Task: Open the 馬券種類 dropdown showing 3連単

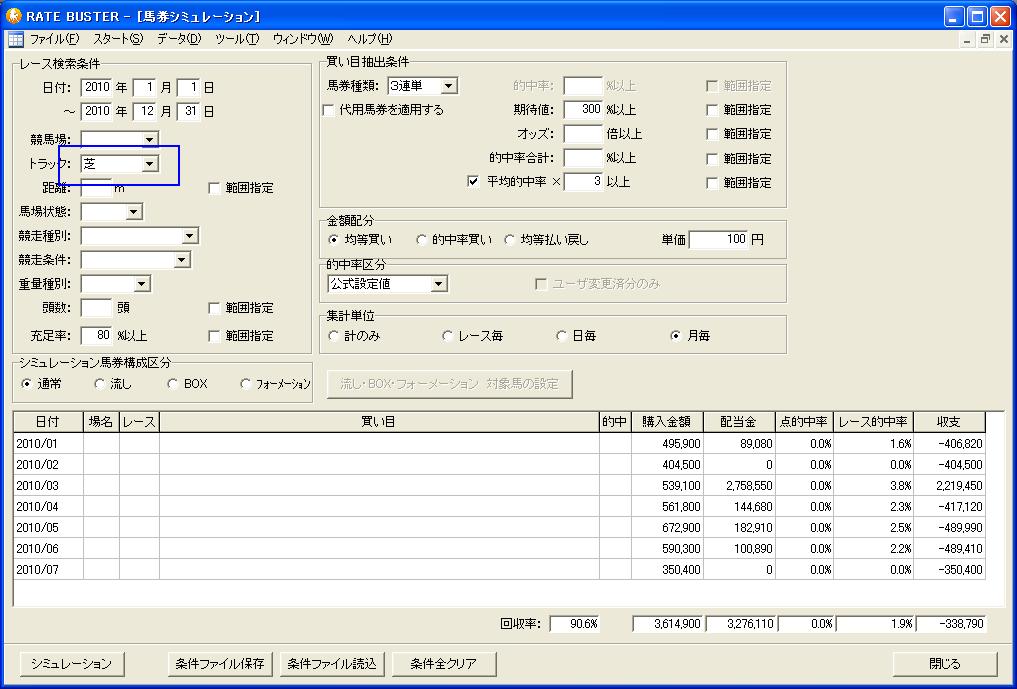Action: pyautogui.click(x=449, y=86)
